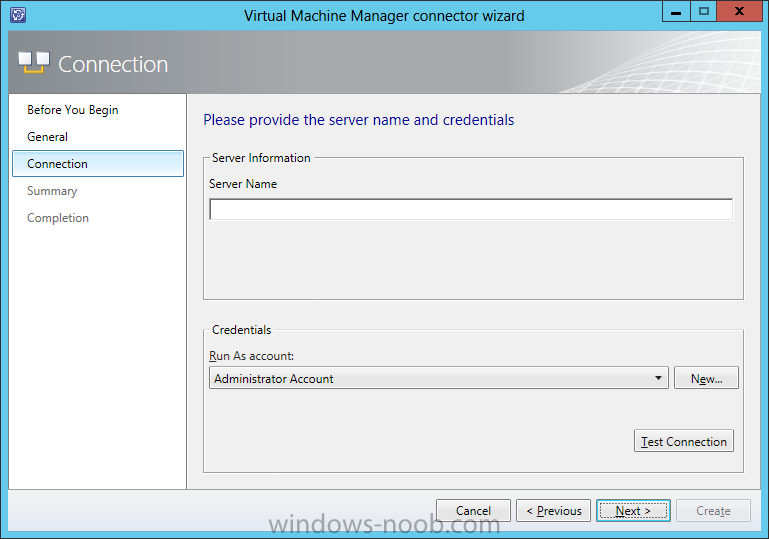Go to Before You Begin step
Image resolution: width=769 pixels, height=539 pixels.
[x=73, y=110]
